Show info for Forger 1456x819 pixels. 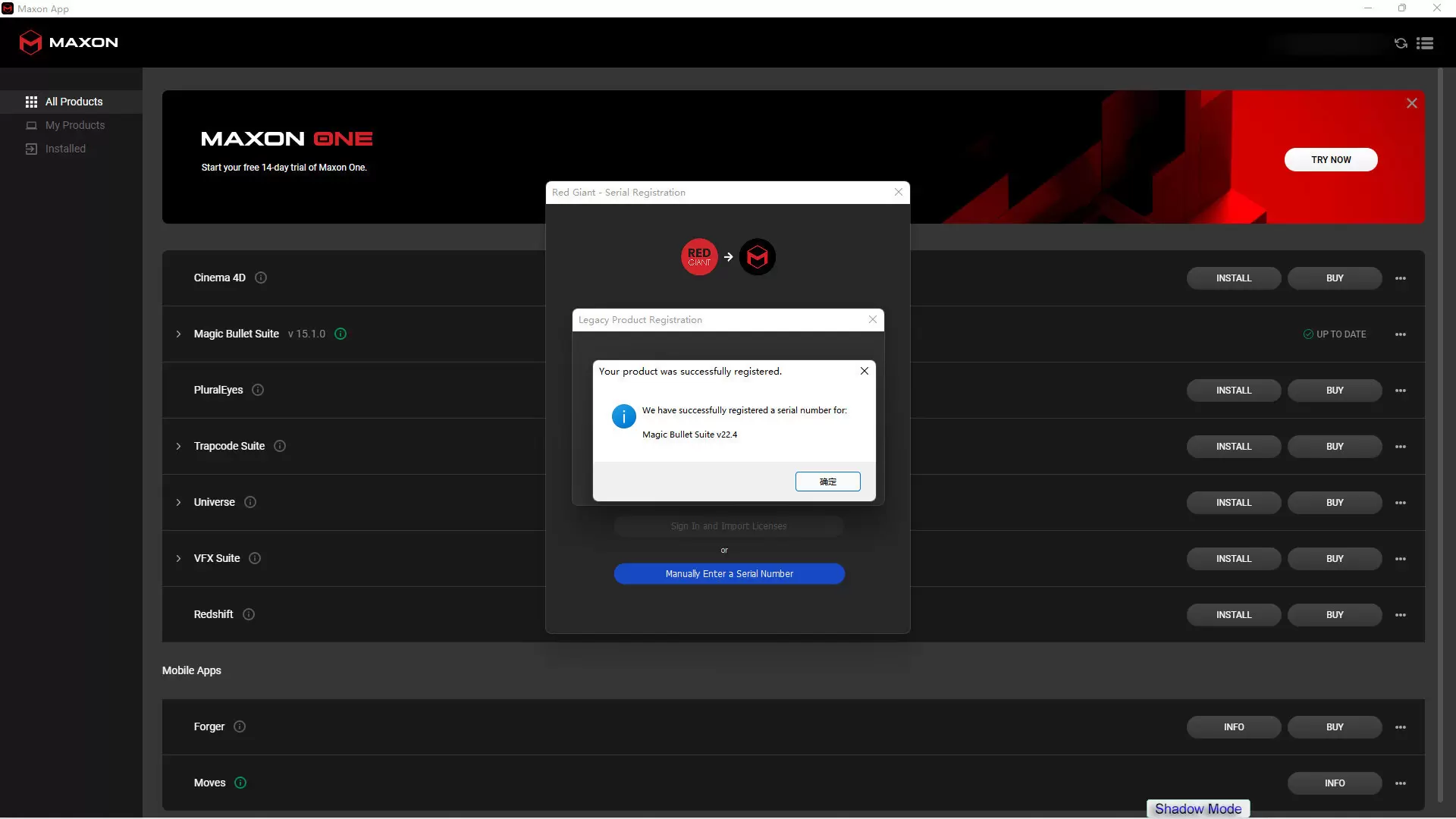(x=240, y=726)
